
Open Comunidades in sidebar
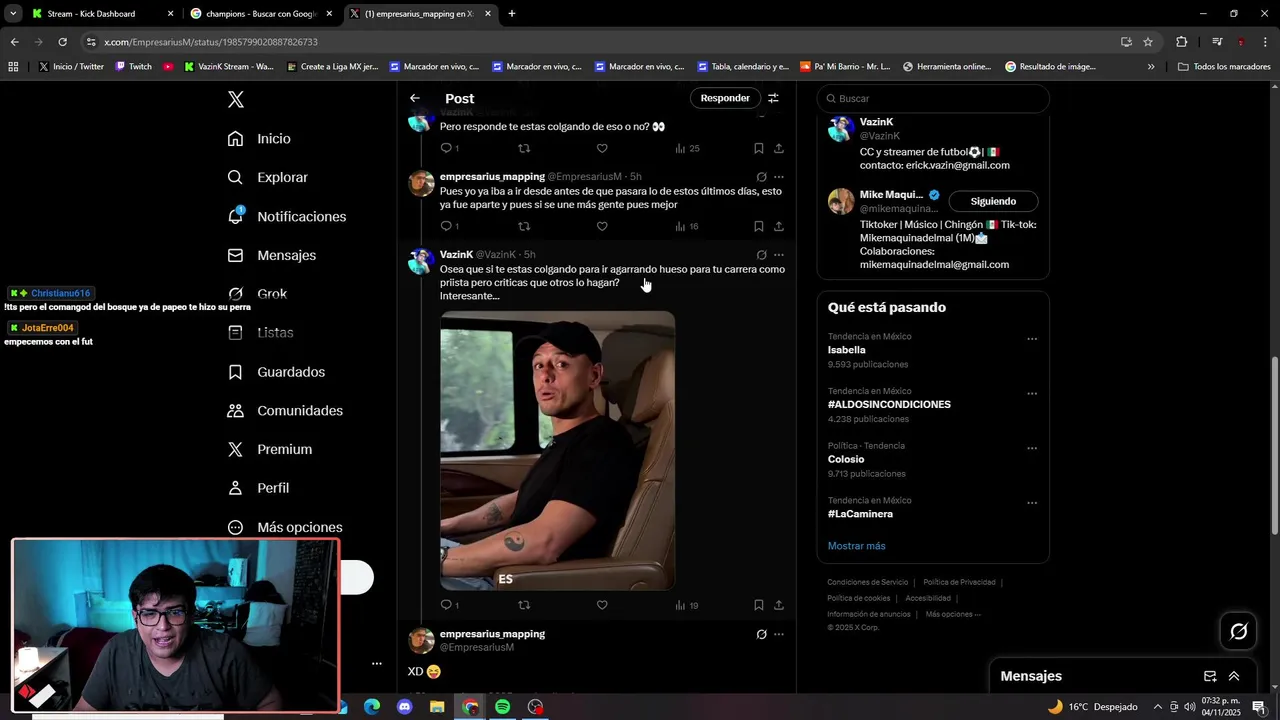(x=285, y=411)
